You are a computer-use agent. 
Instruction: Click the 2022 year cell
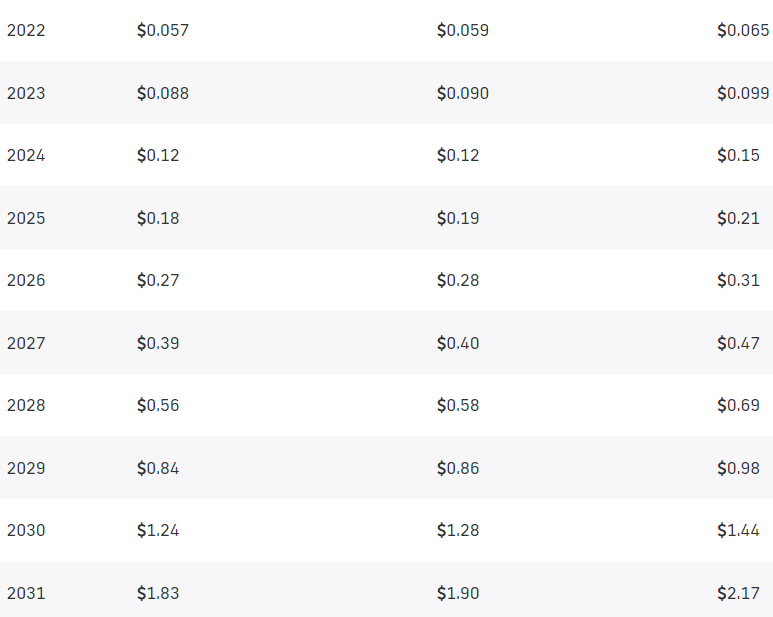click(x=26, y=30)
